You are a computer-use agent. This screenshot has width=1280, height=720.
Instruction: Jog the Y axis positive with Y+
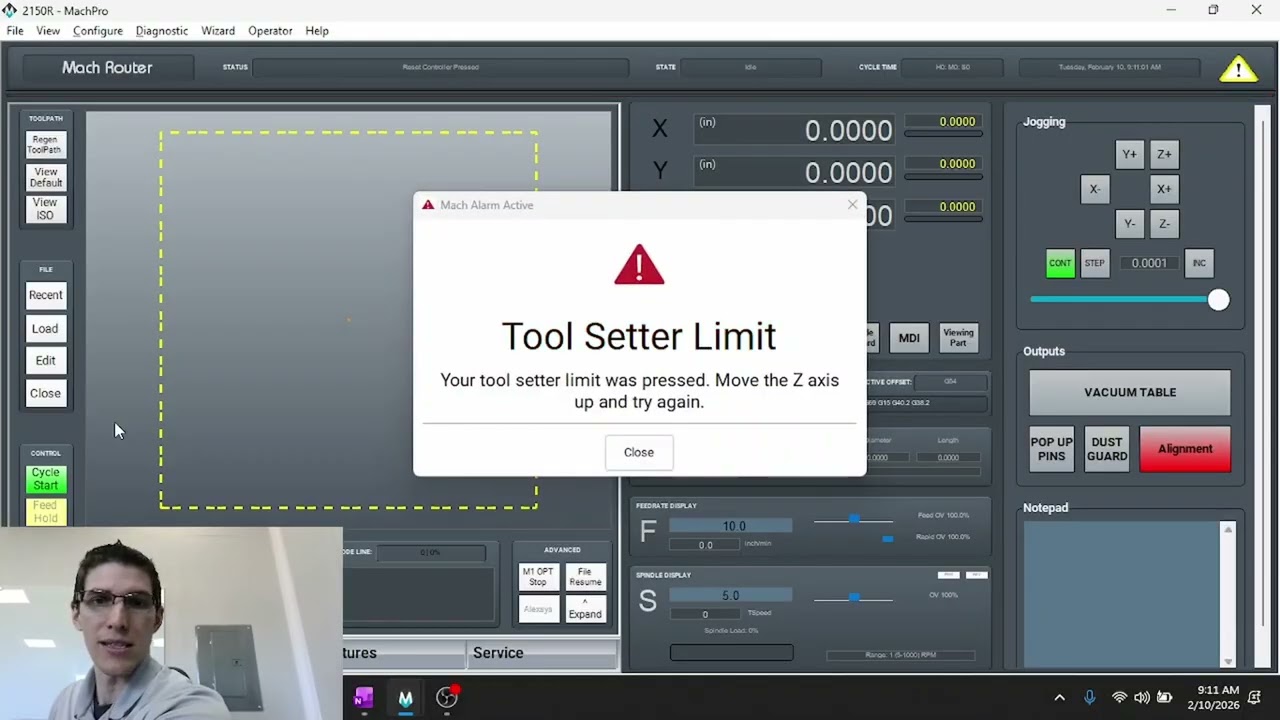tap(1129, 154)
